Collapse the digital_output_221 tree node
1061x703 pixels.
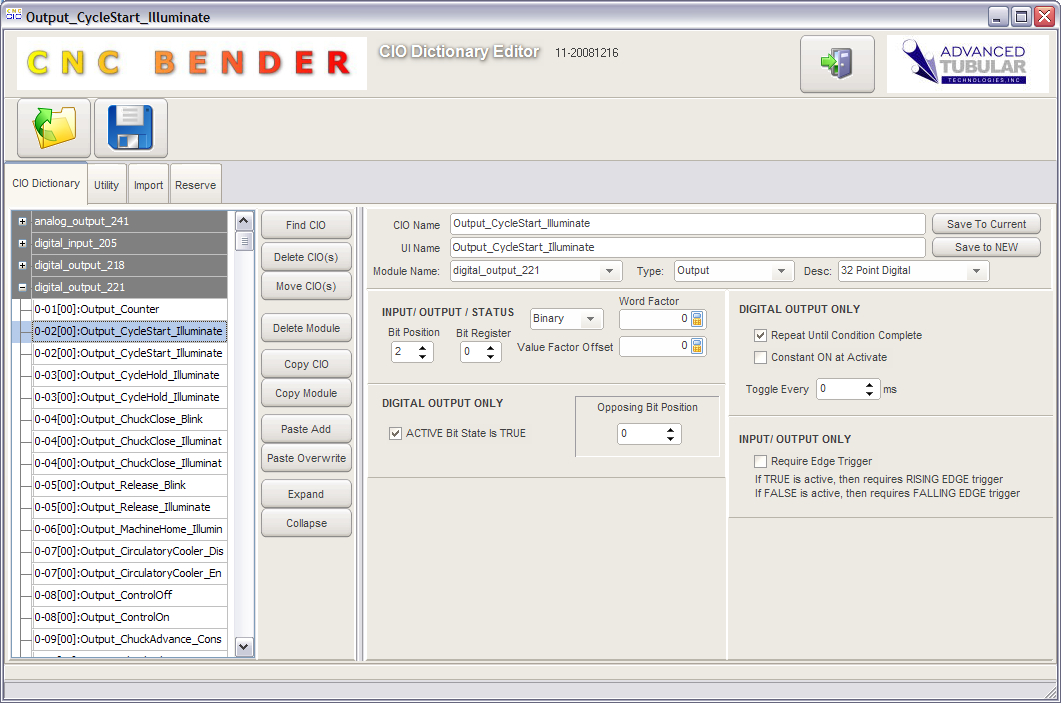click(22, 287)
